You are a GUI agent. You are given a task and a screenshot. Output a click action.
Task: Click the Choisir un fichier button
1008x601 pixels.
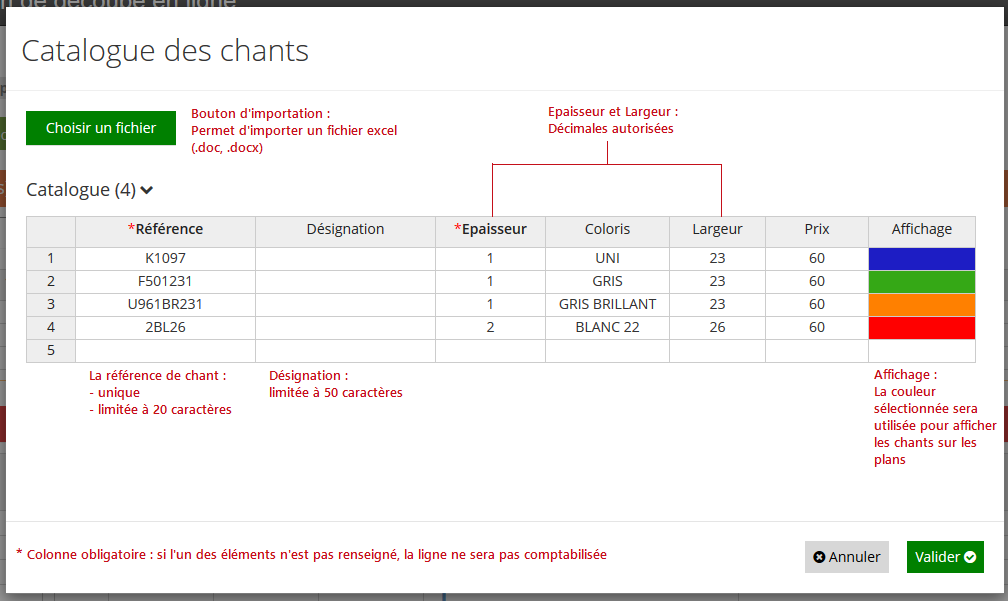101,128
